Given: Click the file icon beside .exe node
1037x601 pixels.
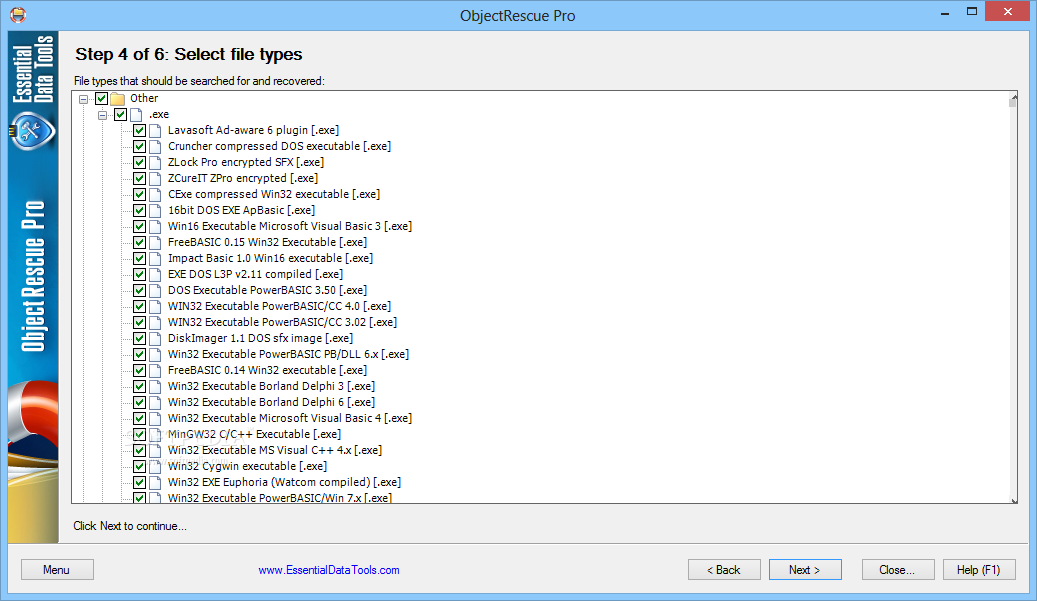Looking at the screenshot, I should click(x=136, y=114).
